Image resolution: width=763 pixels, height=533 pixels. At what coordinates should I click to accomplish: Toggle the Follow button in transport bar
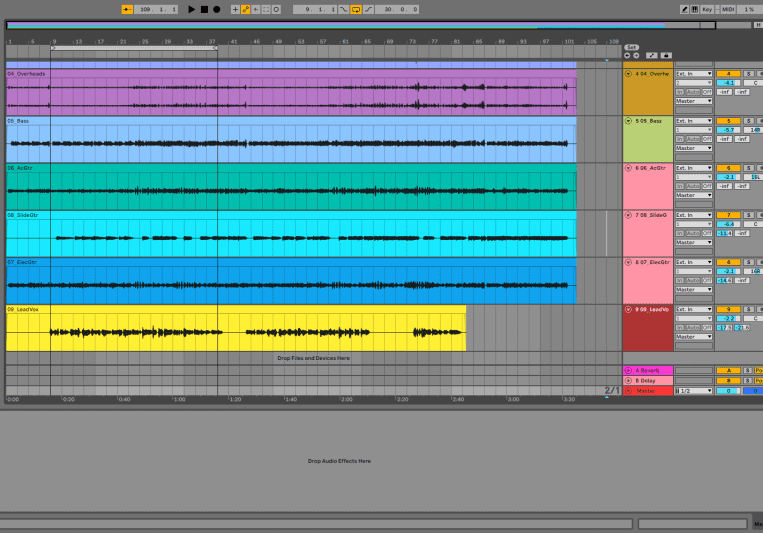tap(127, 9)
